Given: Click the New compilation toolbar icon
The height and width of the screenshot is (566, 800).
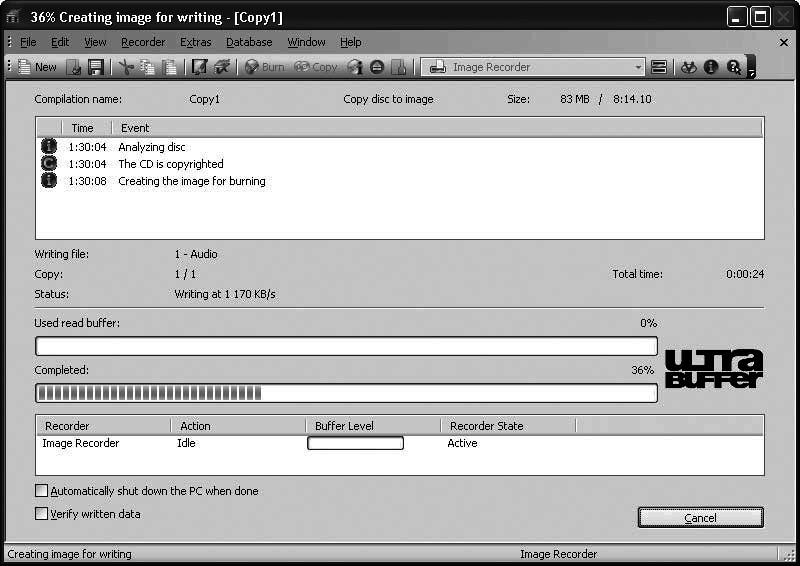Looking at the screenshot, I should [37, 67].
